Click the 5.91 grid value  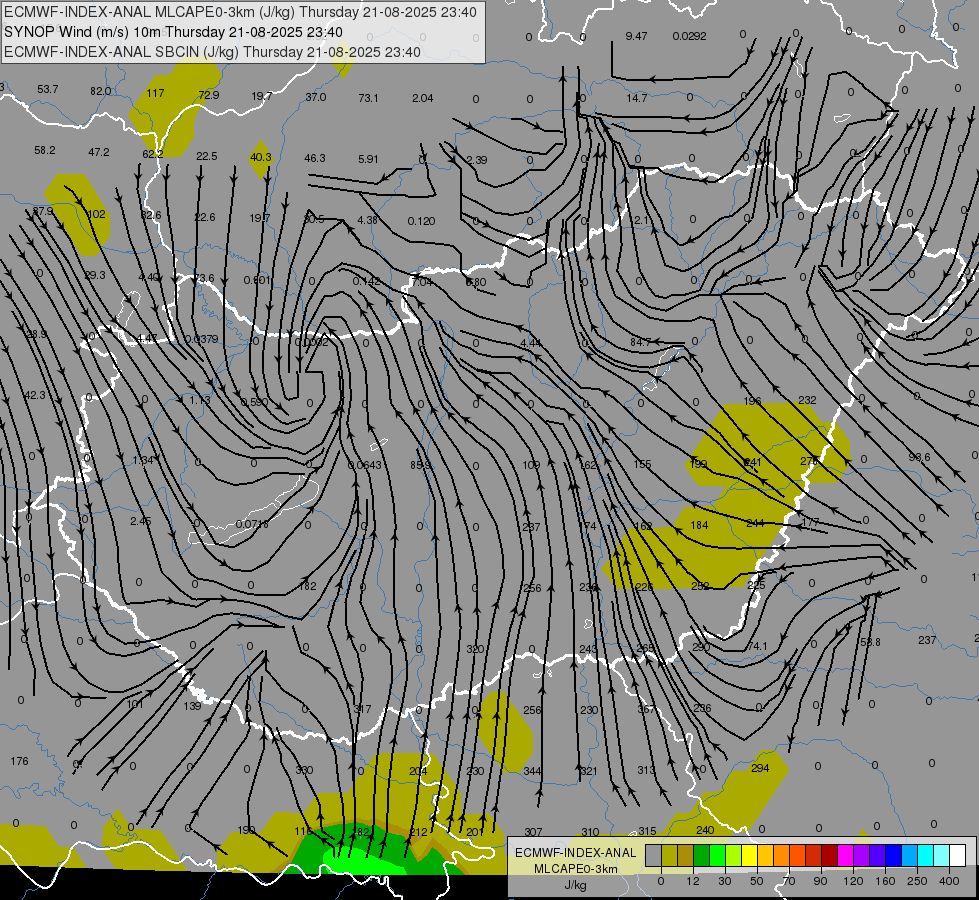click(x=368, y=159)
